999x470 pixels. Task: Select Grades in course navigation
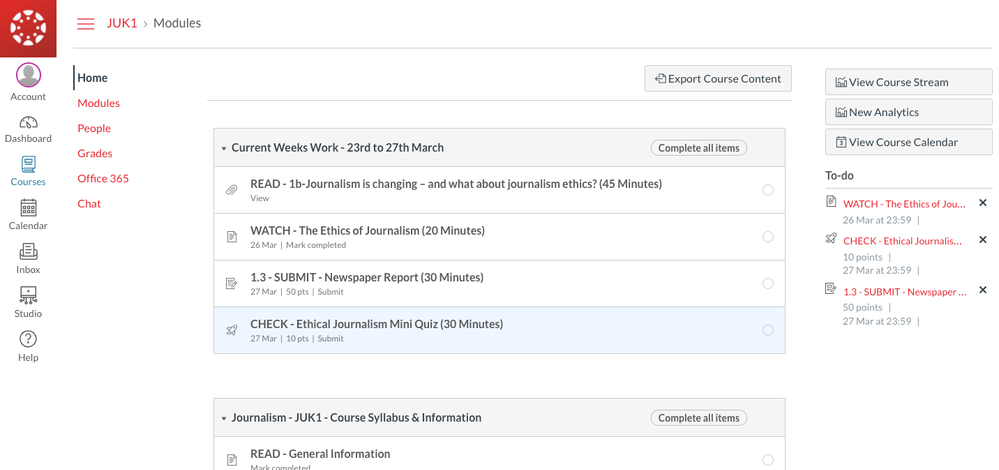(95, 153)
